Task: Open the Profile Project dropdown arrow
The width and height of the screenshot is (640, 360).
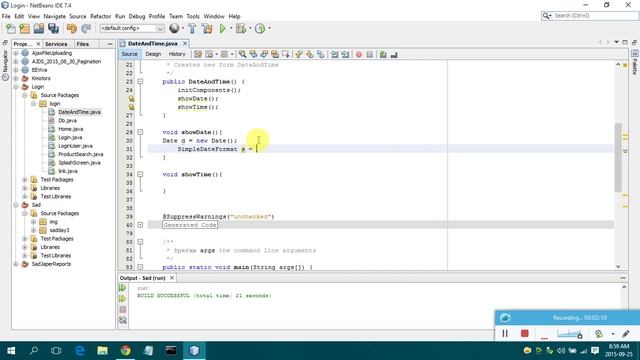Action: coord(269,29)
